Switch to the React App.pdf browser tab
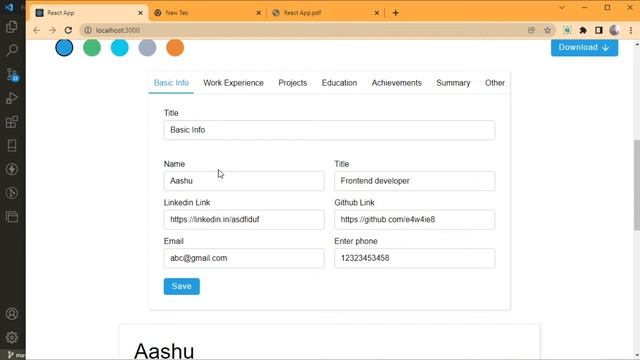The height and width of the screenshot is (360, 640). point(326,13)
